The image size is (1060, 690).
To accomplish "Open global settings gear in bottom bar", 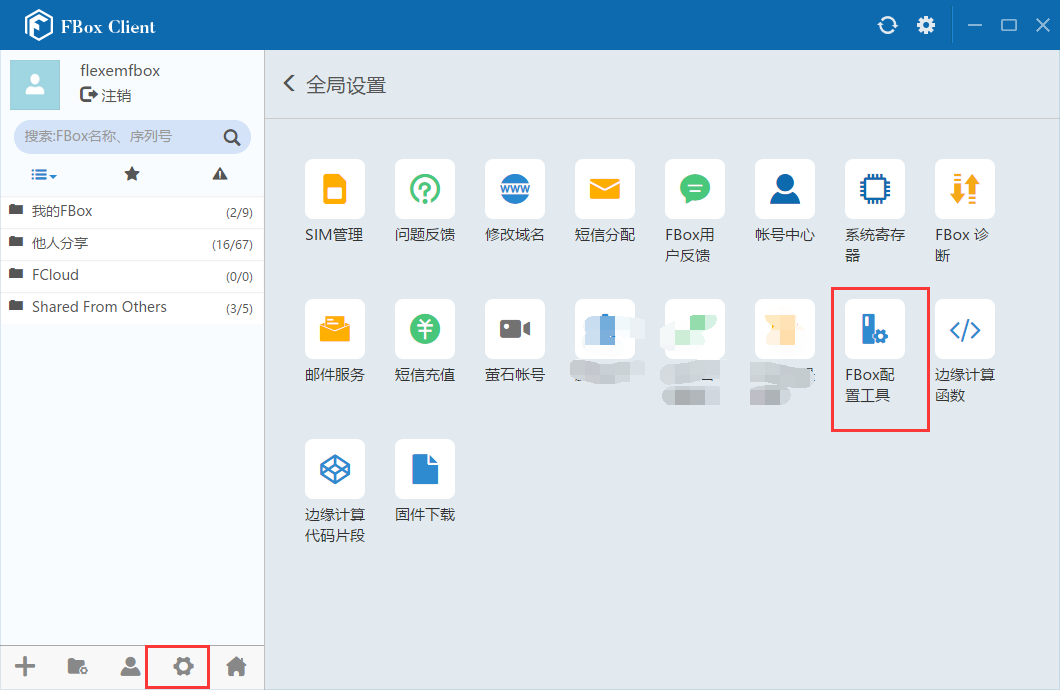I will tap(183, 666).
